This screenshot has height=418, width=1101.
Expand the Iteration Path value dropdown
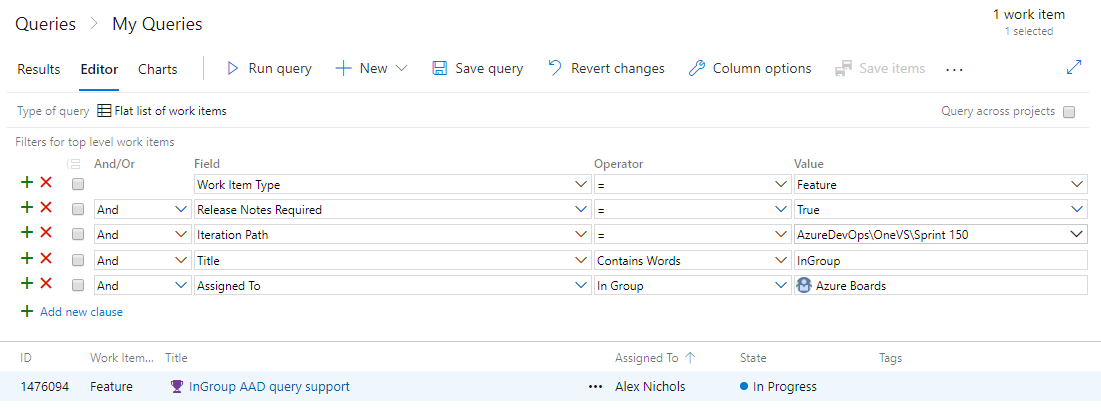point(1076,235)
